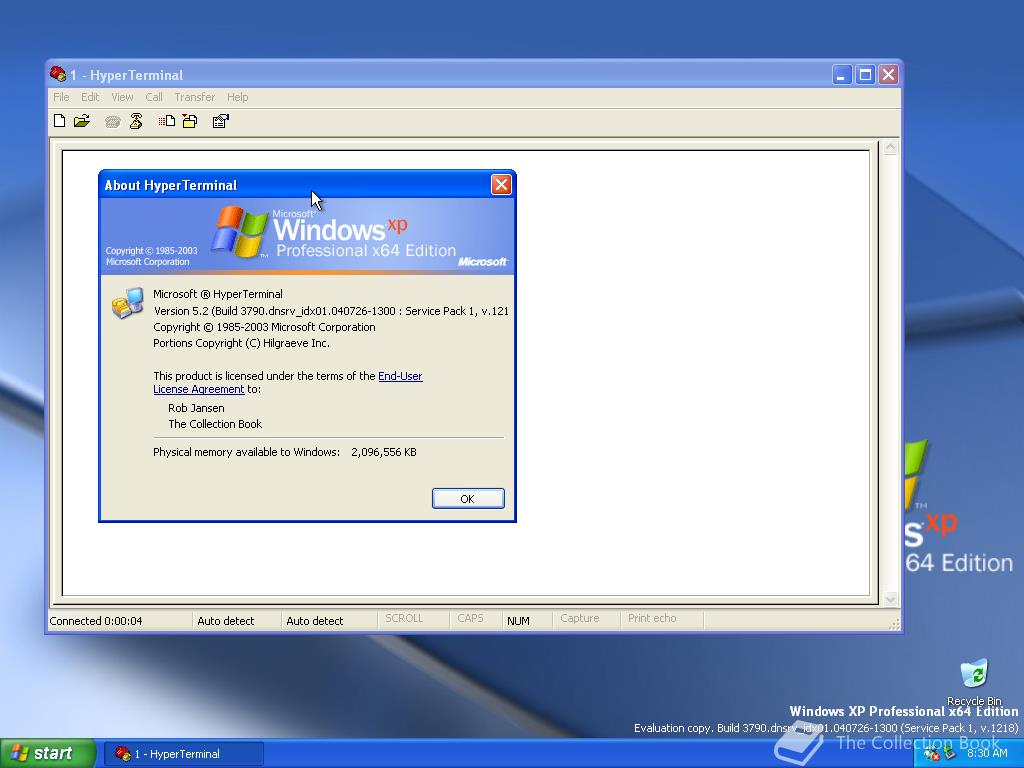Click the SCROLL status bar indicator
The image size is (1024, 768).
(x=404, y=618)
